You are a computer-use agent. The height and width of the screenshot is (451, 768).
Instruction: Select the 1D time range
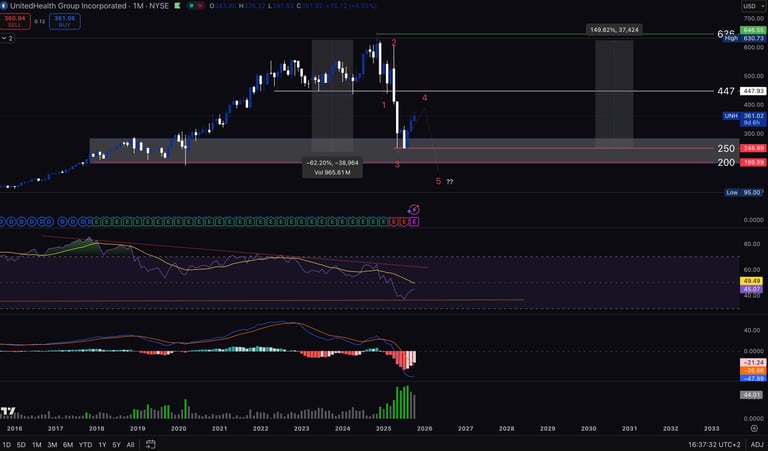pos(7,445)
